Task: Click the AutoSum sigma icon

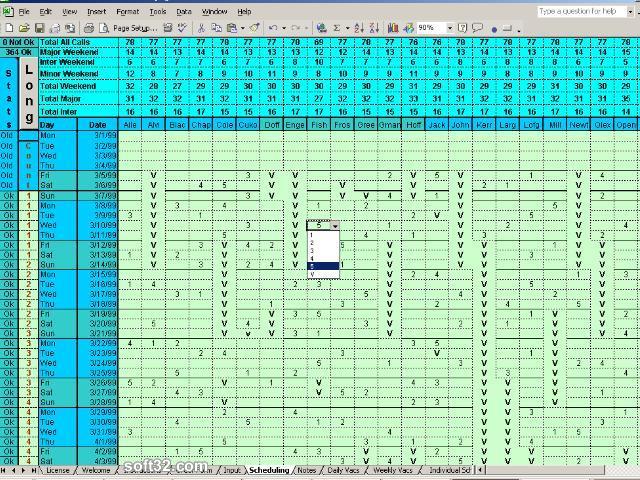Action: pos(337,28)
